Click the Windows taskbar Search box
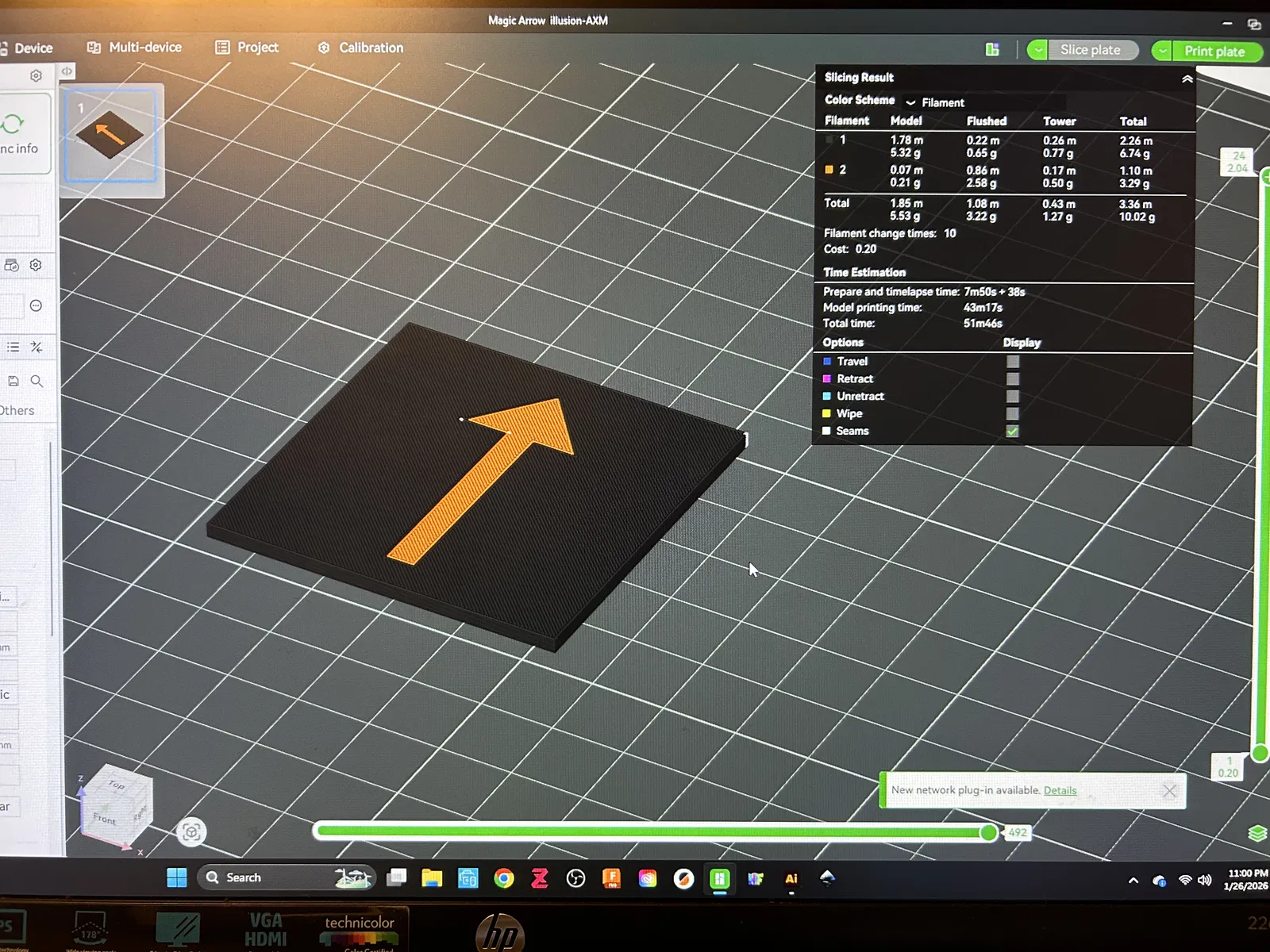The height and width of the screenshot is (952, 1270). pyautogui.click(x=286, y=877)
